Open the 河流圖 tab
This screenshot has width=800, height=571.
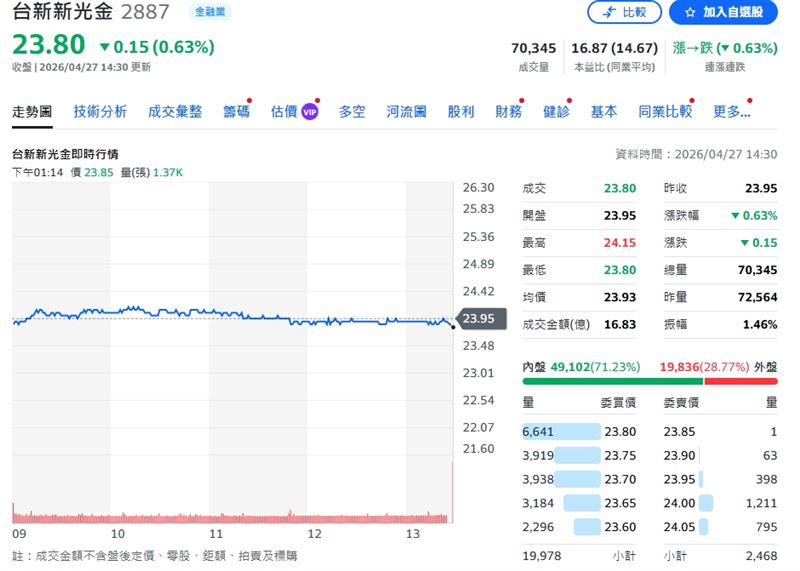[406, 111]
